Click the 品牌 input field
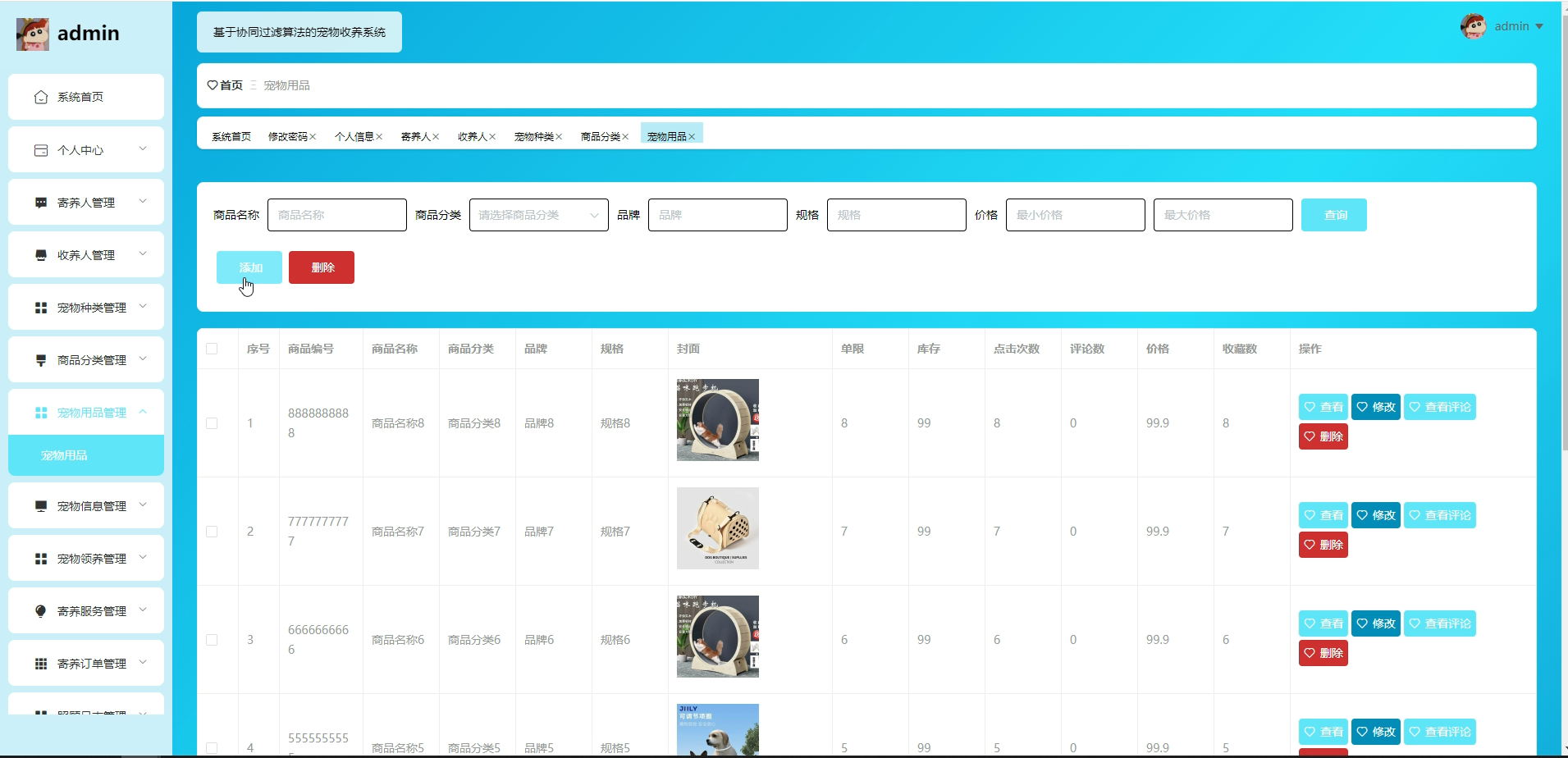 [718, 215]
